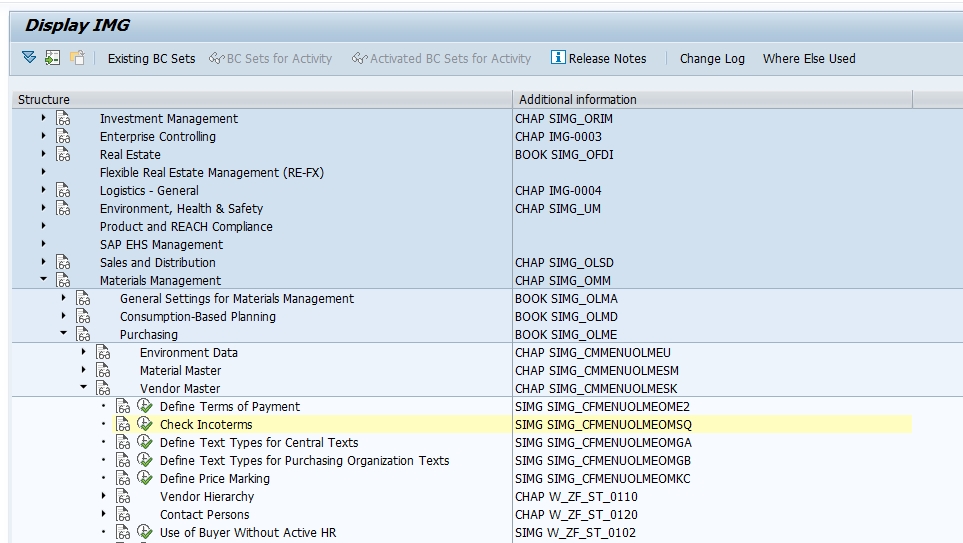The image size is (963, 543).
Task: Expand the Environment Data node
Action: point(84,351)
